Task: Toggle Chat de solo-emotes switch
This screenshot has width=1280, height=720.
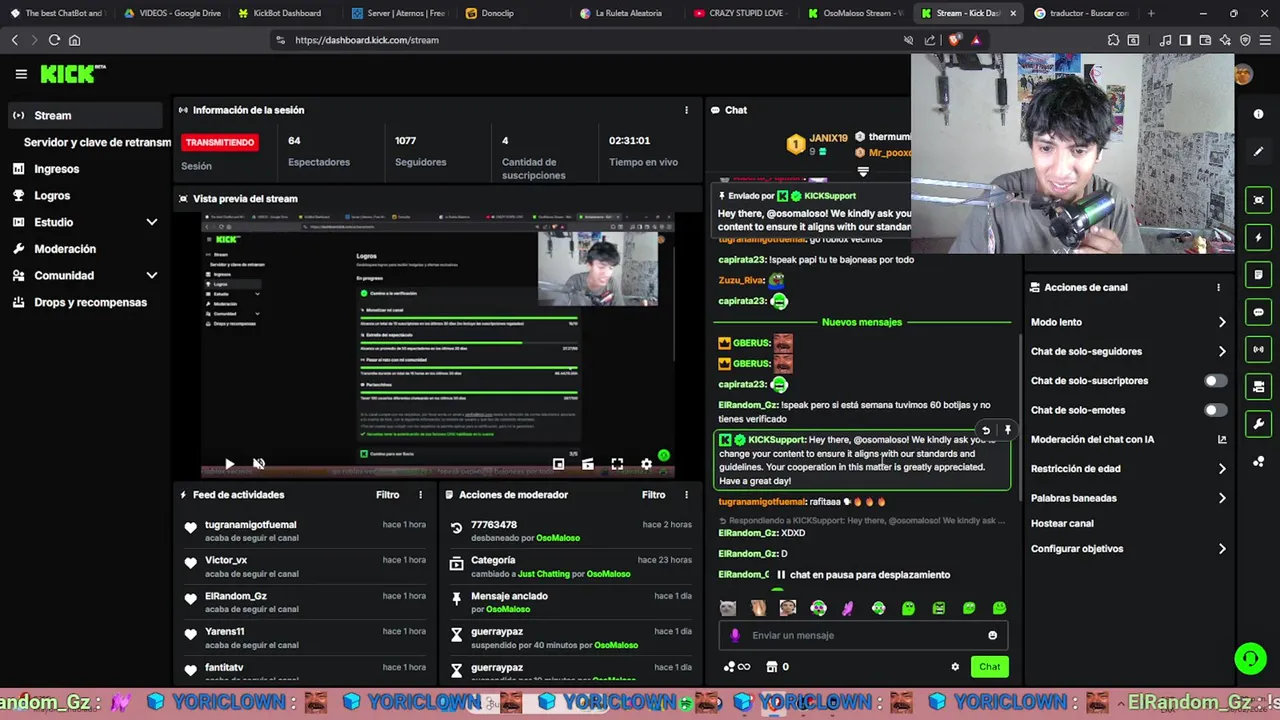Action: [1215, 410]
